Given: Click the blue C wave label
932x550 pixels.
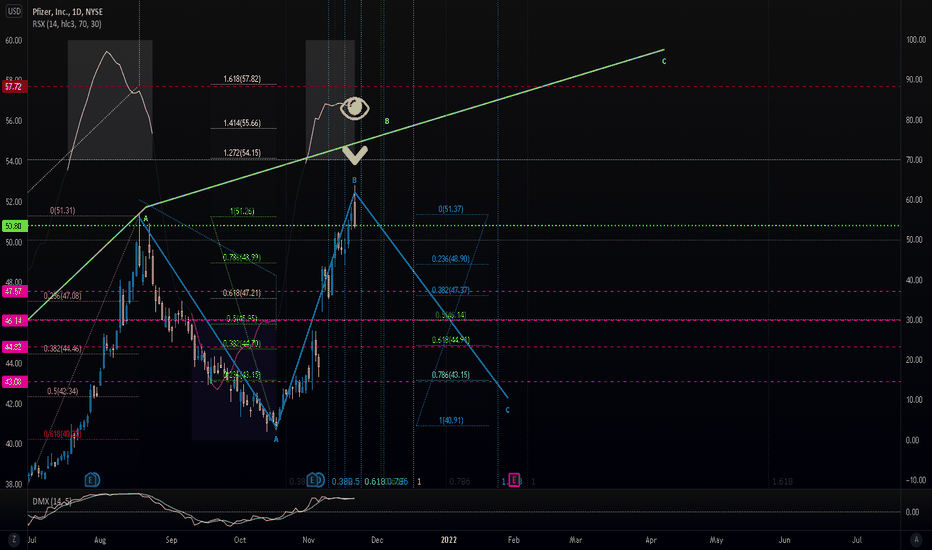Looking at the screenshot, I should click(x=507, y=410).
